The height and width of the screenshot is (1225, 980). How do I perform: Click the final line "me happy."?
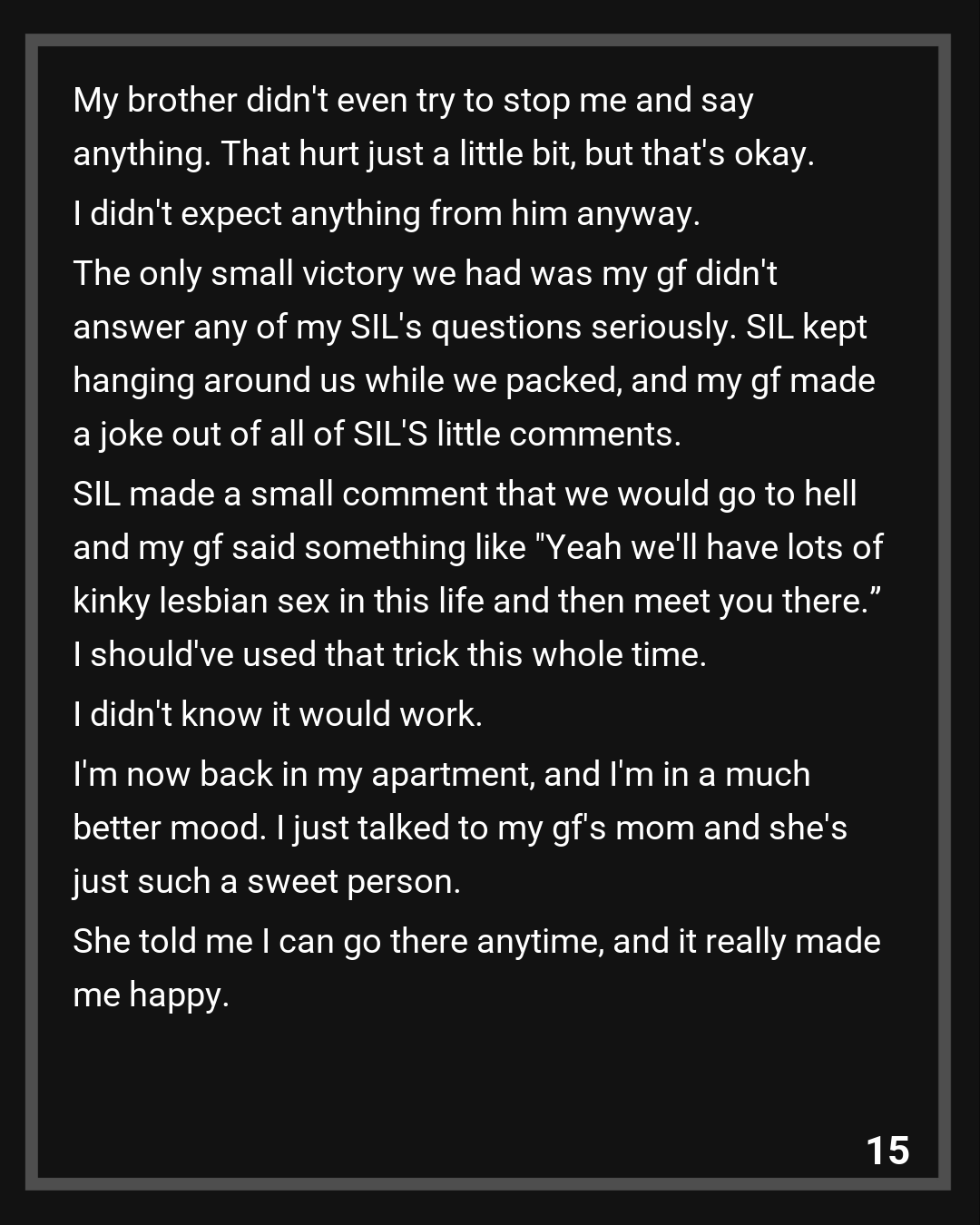[x=151, y=995]
